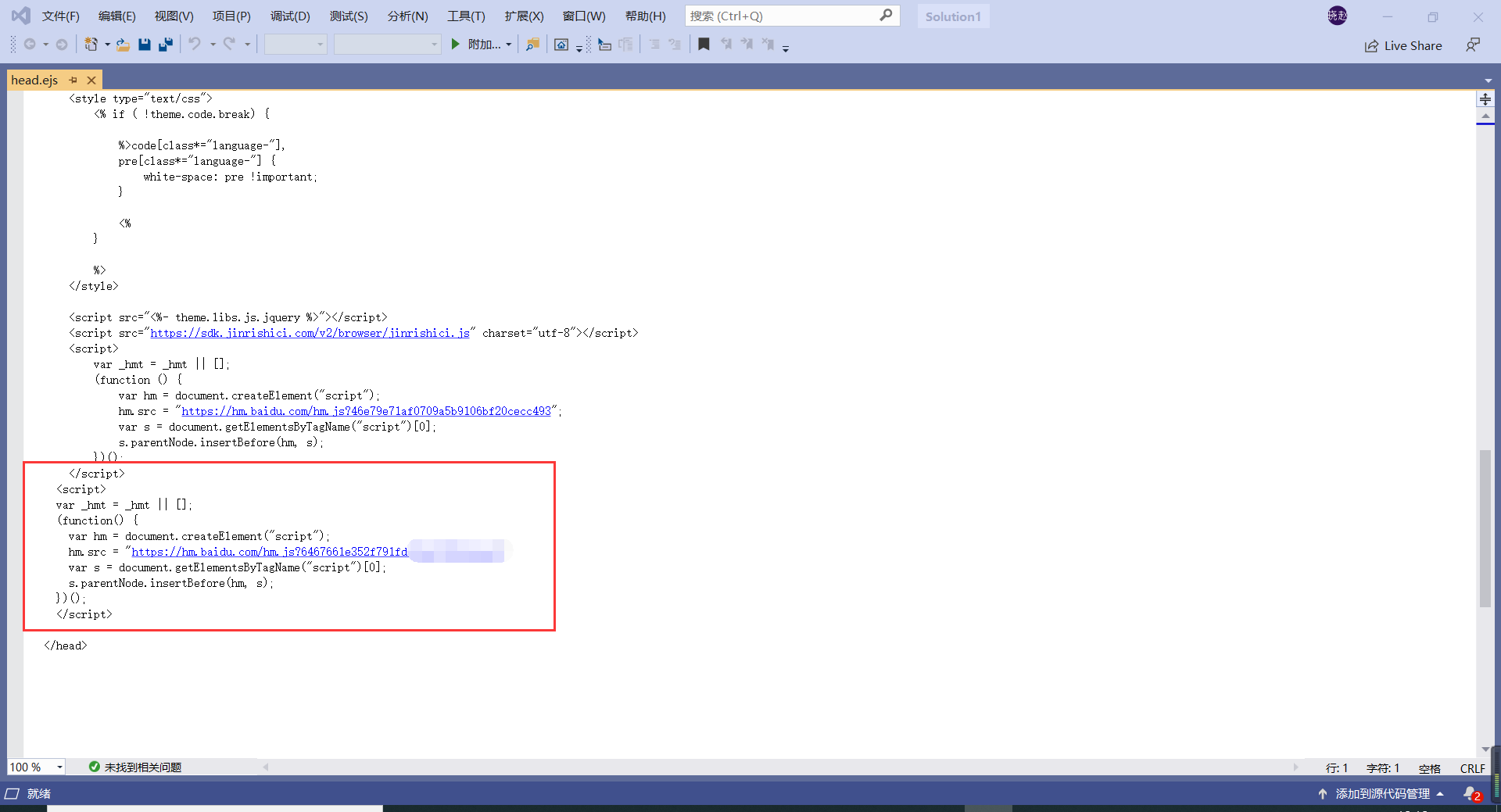Screen dimensions: 1501x812
Task: Open the 分析(N) menu
Action: 408,16
